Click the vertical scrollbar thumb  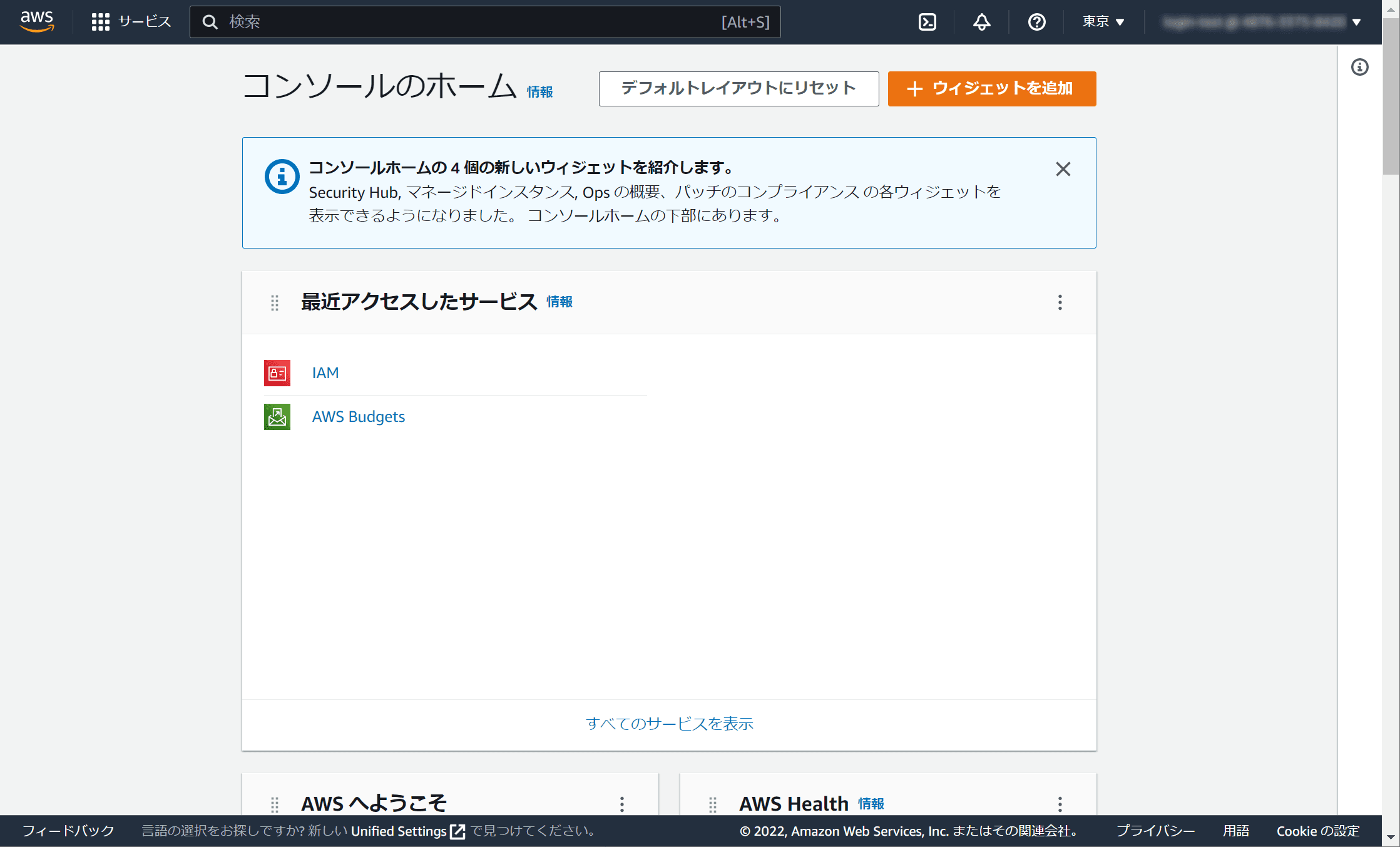coord(1391,97)
